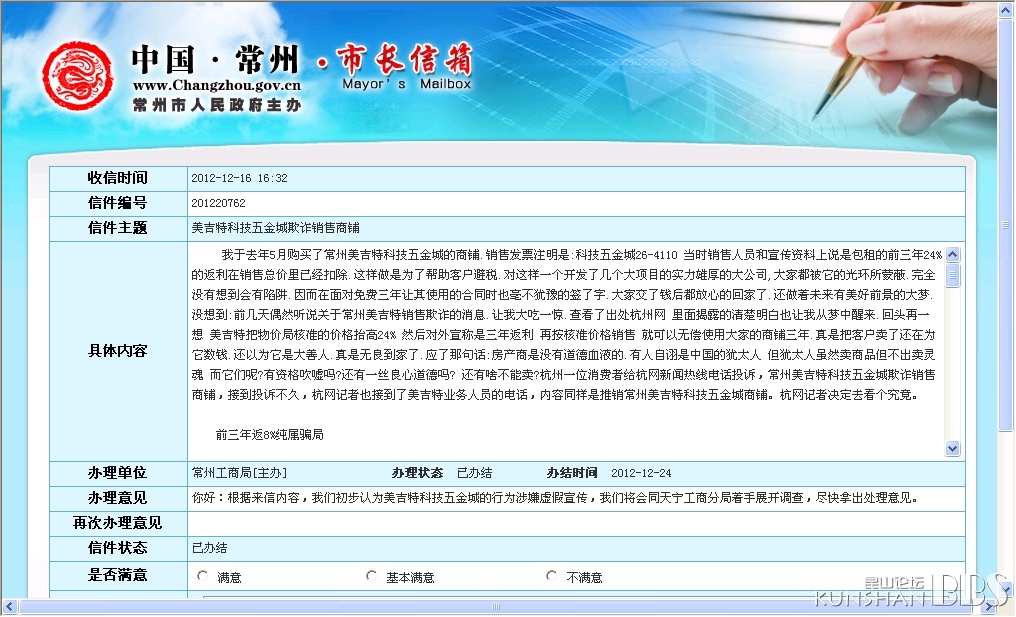Click the page horizontal scrollbar thumb
This screenshot has width=1016, height=617.
click(x=496, y=607)
